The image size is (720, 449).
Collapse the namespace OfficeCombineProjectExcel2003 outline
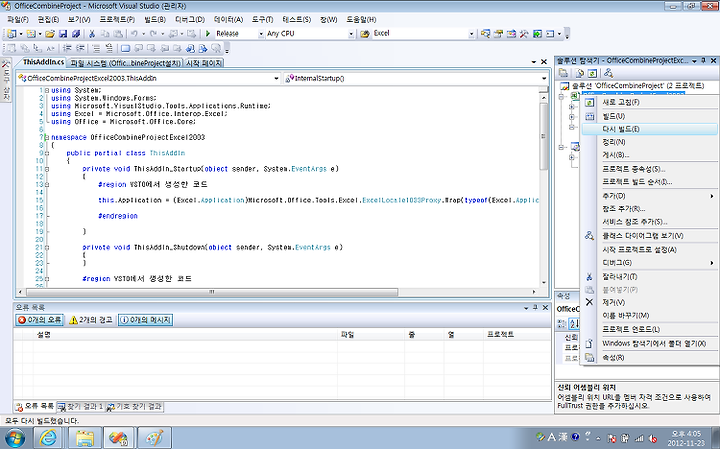tap(47, 137)
